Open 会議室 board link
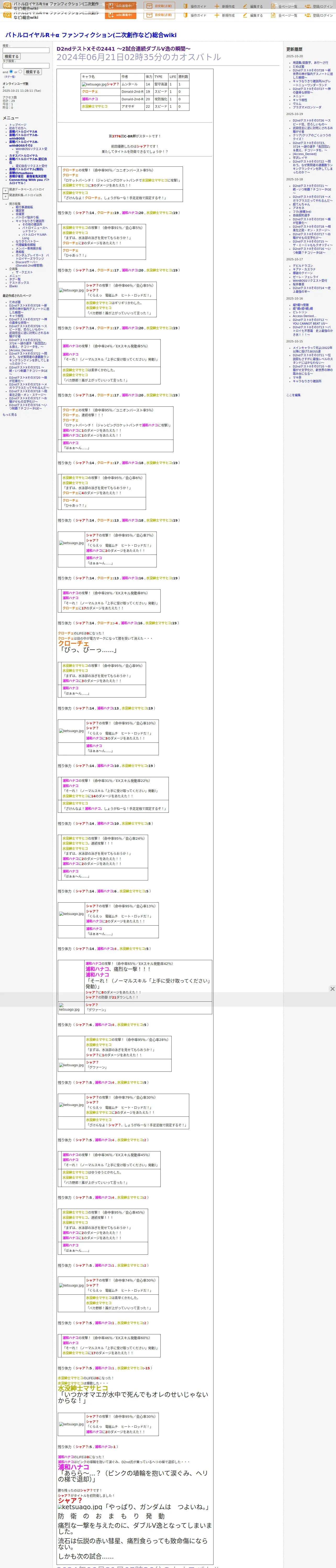 pyautogui.click(x=20, y=214)
